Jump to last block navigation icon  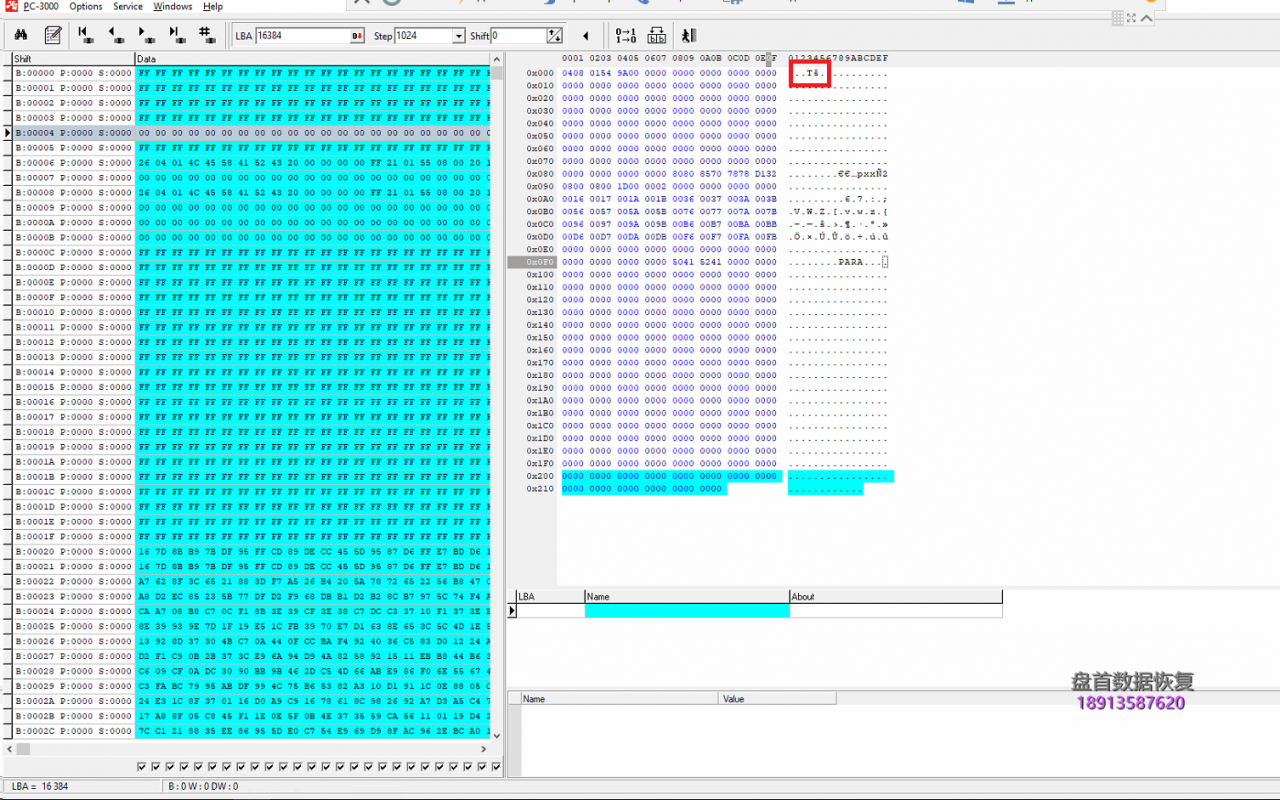click(x=177, y=36)
